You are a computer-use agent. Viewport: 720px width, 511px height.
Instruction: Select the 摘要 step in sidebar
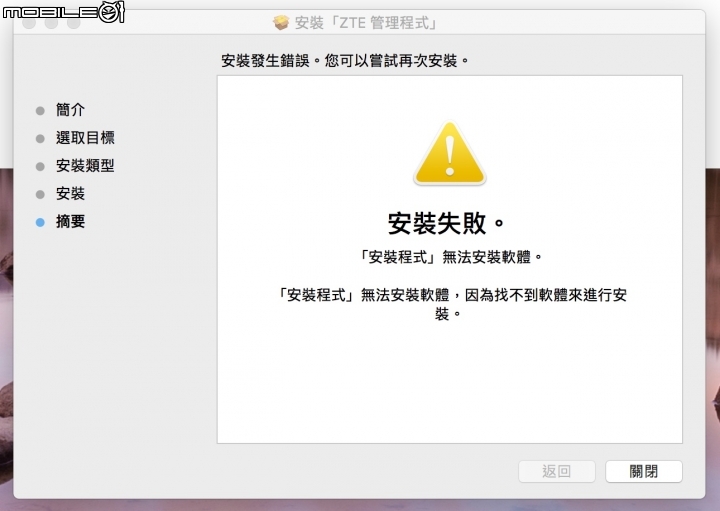[x=70, y=222]
